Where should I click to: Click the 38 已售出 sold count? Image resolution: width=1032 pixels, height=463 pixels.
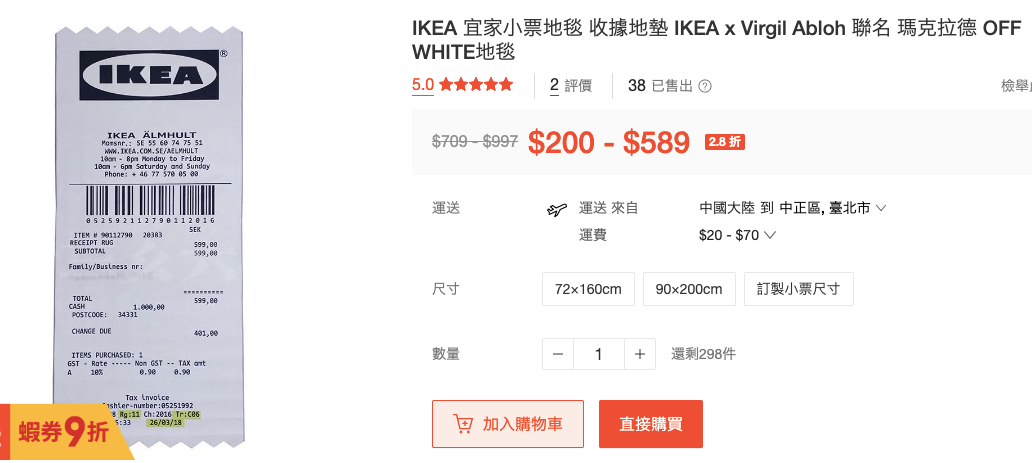pyautogui.click(x=660, y=85)
